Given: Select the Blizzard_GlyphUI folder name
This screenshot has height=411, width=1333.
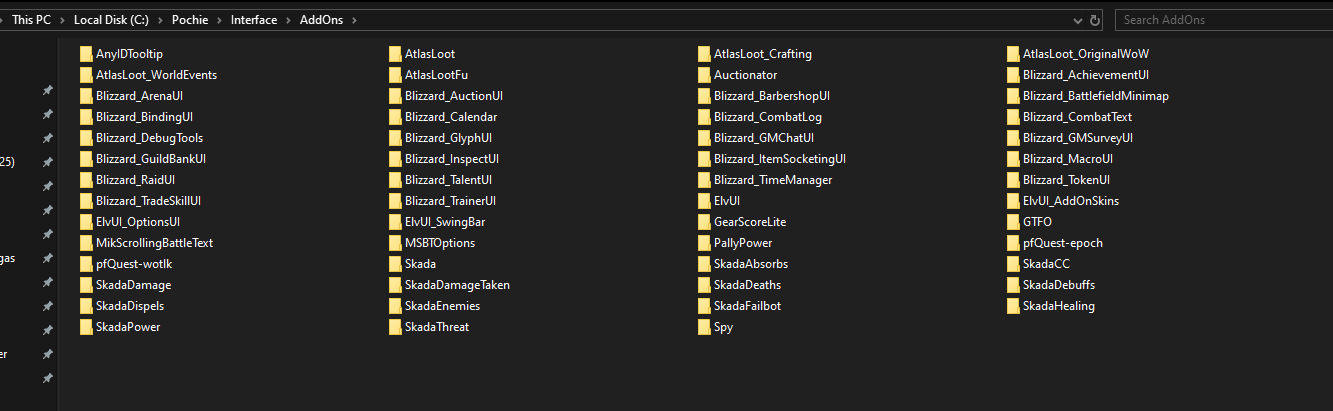Looking at the screenshot, I should pyautogui.click(x=448, y=138).
